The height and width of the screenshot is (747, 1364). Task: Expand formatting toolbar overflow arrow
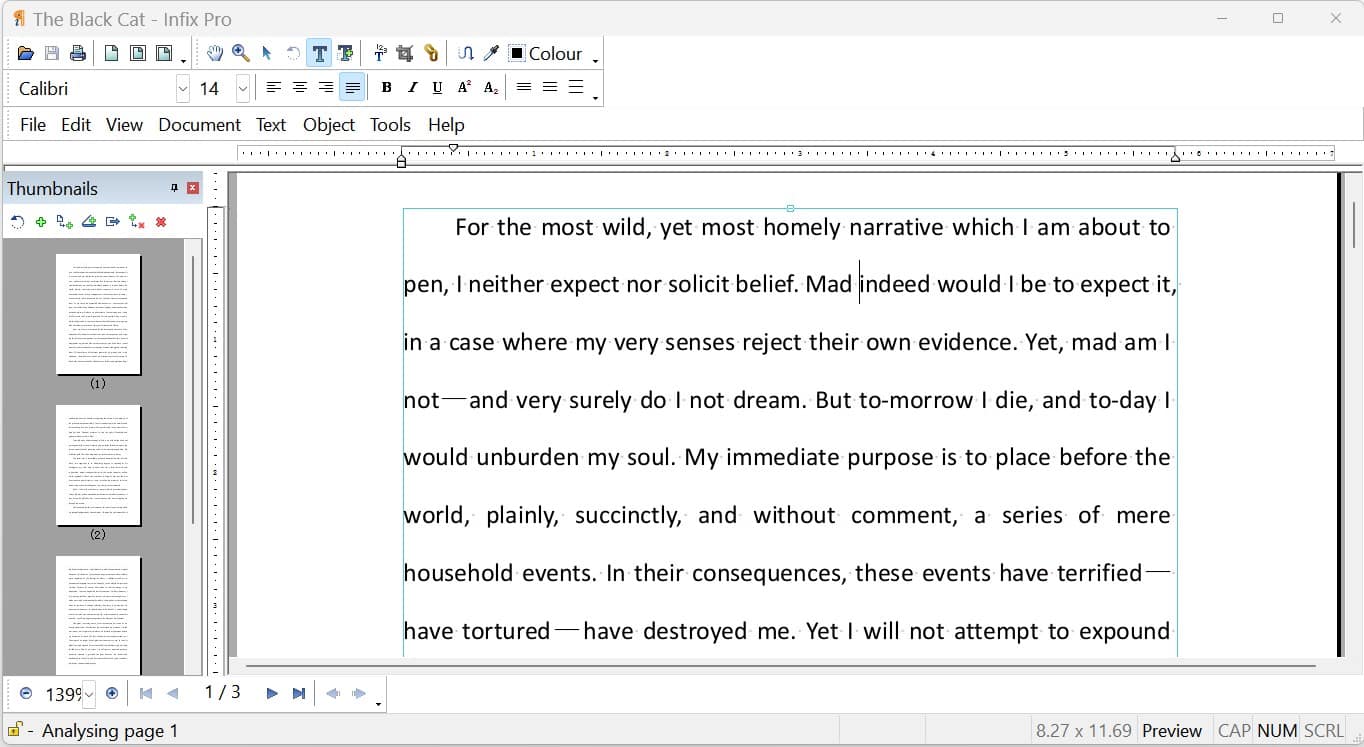click(596, 96)
